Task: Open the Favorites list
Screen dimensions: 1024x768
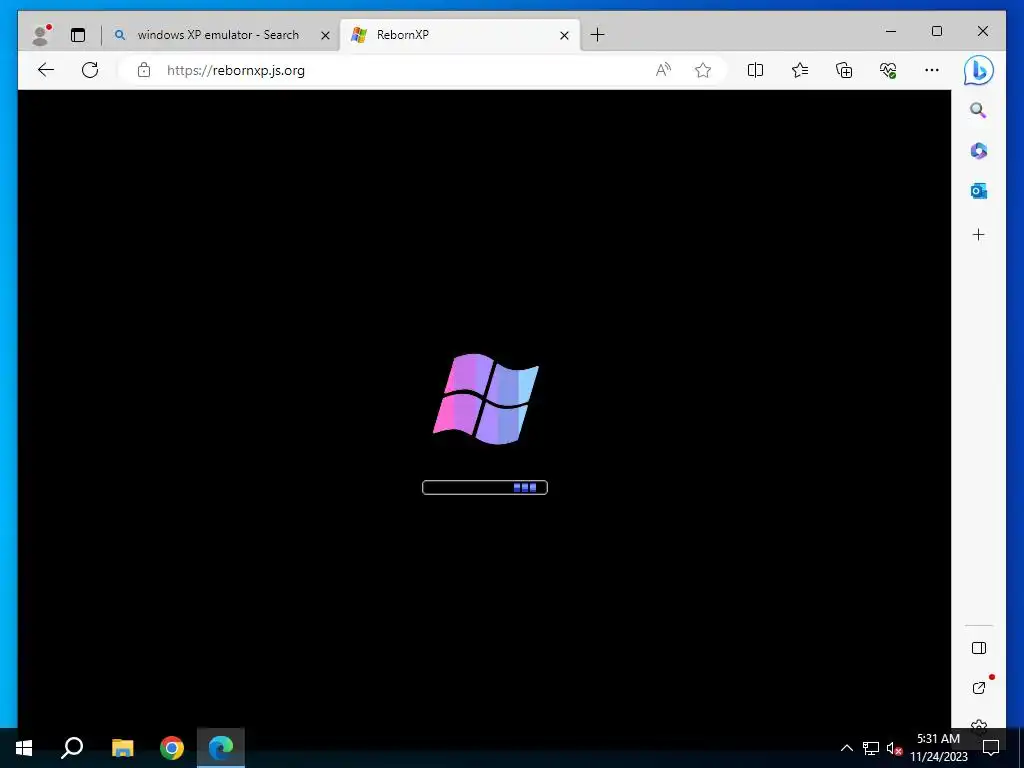Action: tap(800, 70)
